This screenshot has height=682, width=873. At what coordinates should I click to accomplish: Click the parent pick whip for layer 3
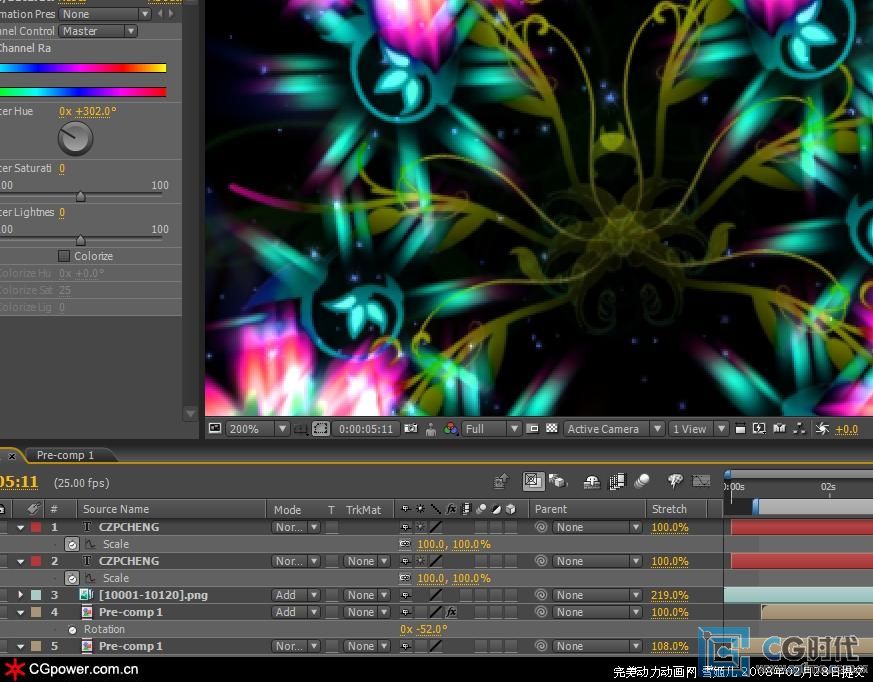541,595
